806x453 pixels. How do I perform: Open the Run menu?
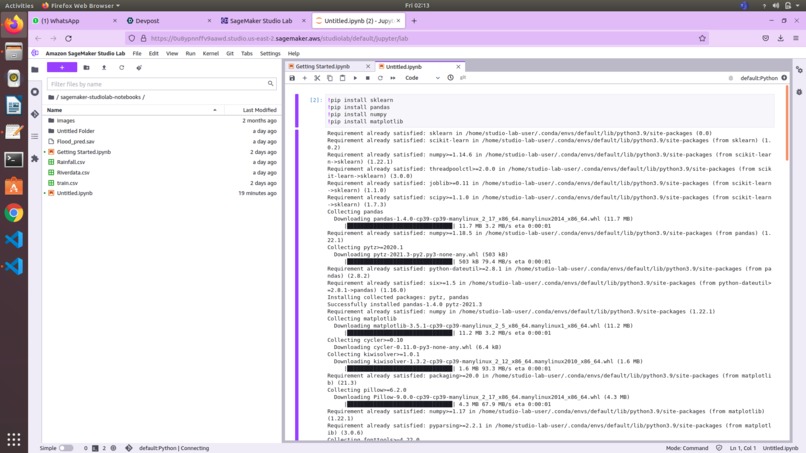point(190,53)
